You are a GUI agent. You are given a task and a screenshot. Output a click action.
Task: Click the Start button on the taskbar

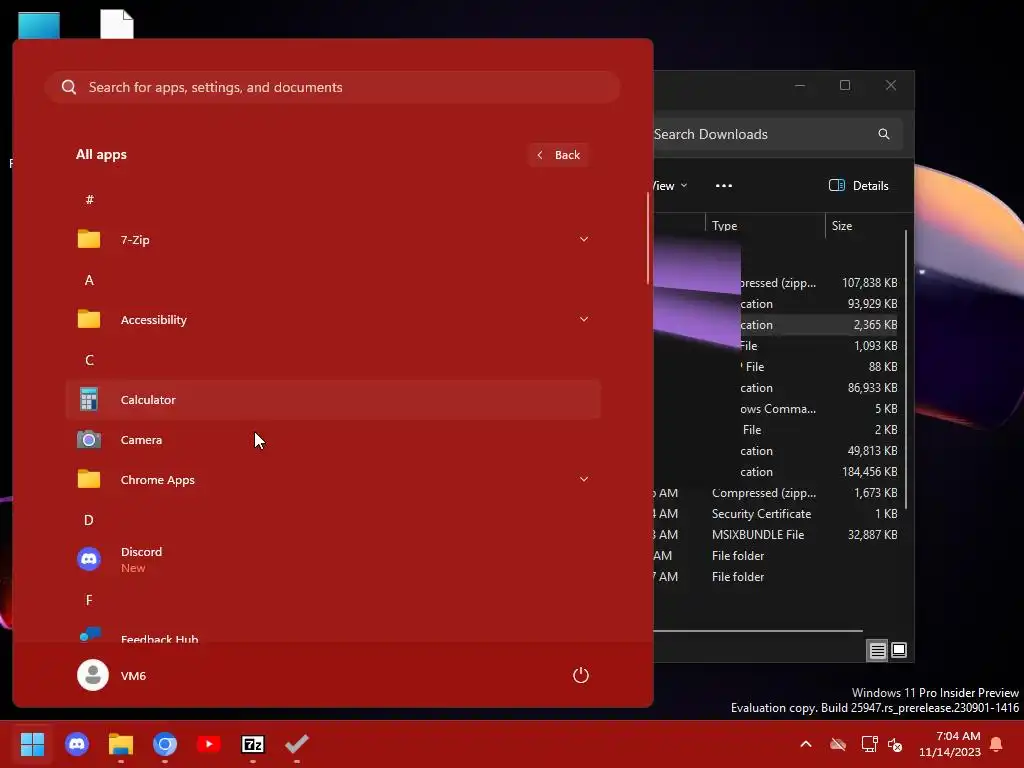tap(32, 744)
